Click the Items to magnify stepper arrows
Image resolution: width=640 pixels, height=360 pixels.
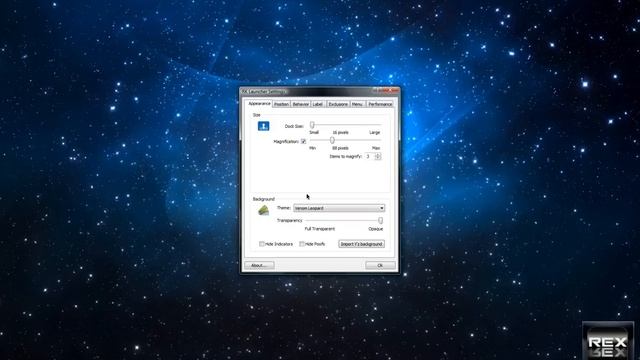tap(378, 156)
